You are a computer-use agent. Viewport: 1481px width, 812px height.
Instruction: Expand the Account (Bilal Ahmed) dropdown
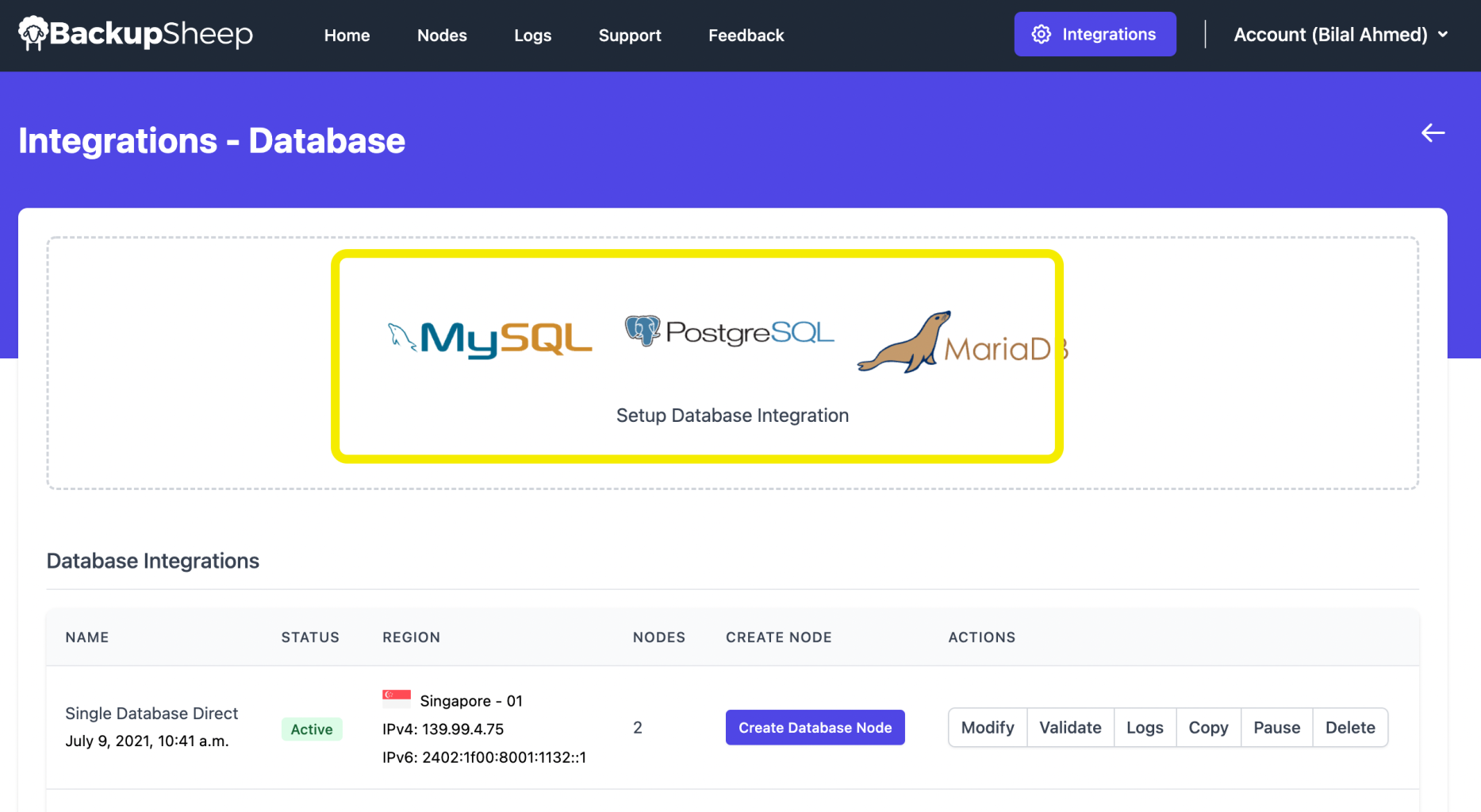[x=1341, y=35]
